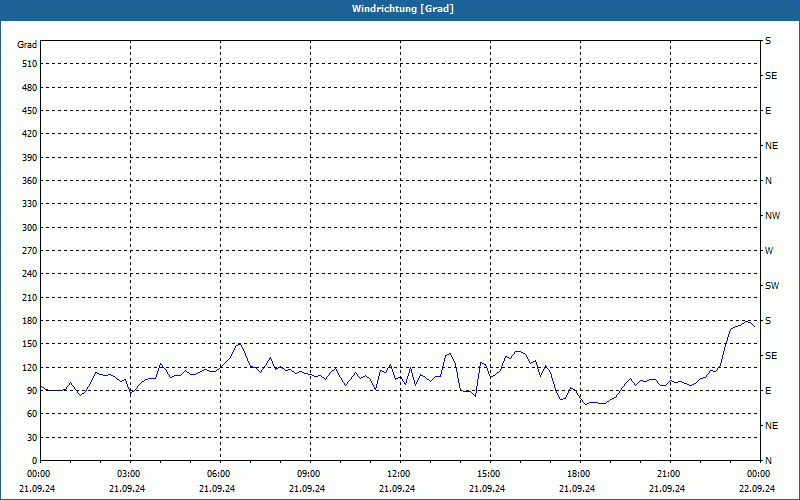Viewport: 800px width, 500px height.
Task: Click the 15:00 time axis label
Action: (x=490, y=474)
